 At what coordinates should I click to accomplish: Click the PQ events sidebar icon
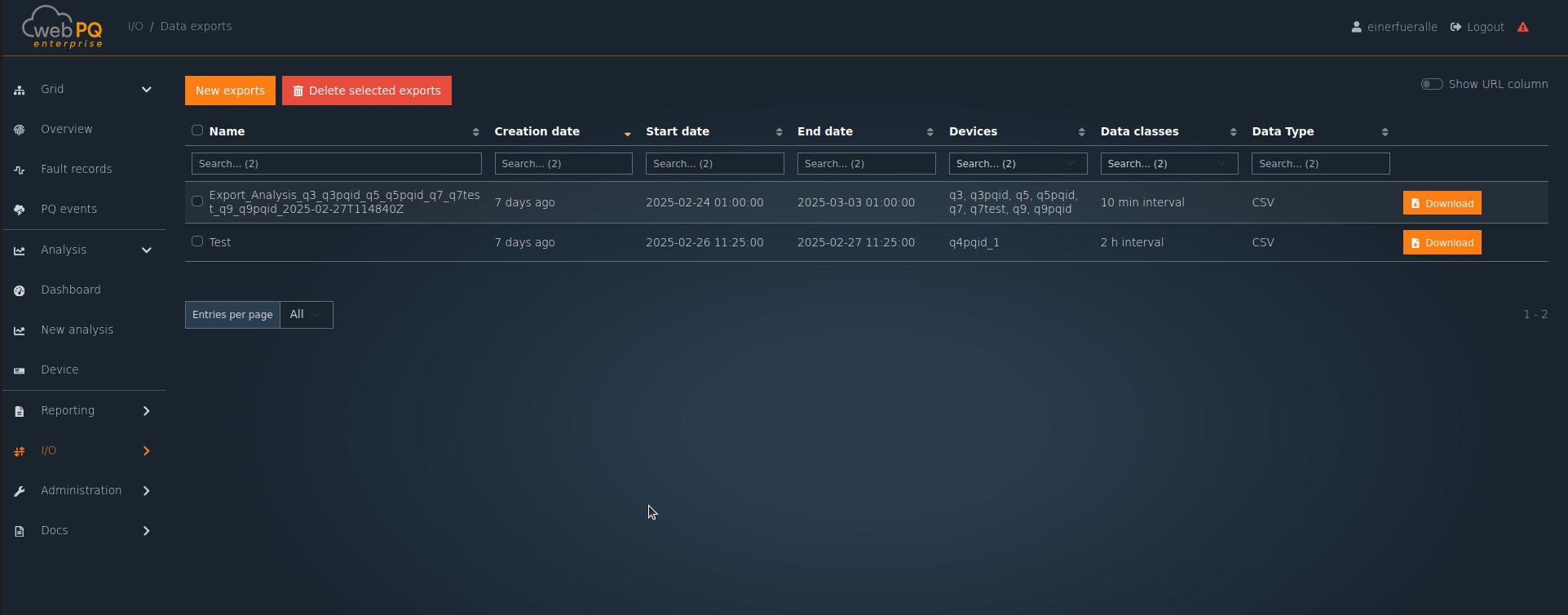(x=20, y=210)
